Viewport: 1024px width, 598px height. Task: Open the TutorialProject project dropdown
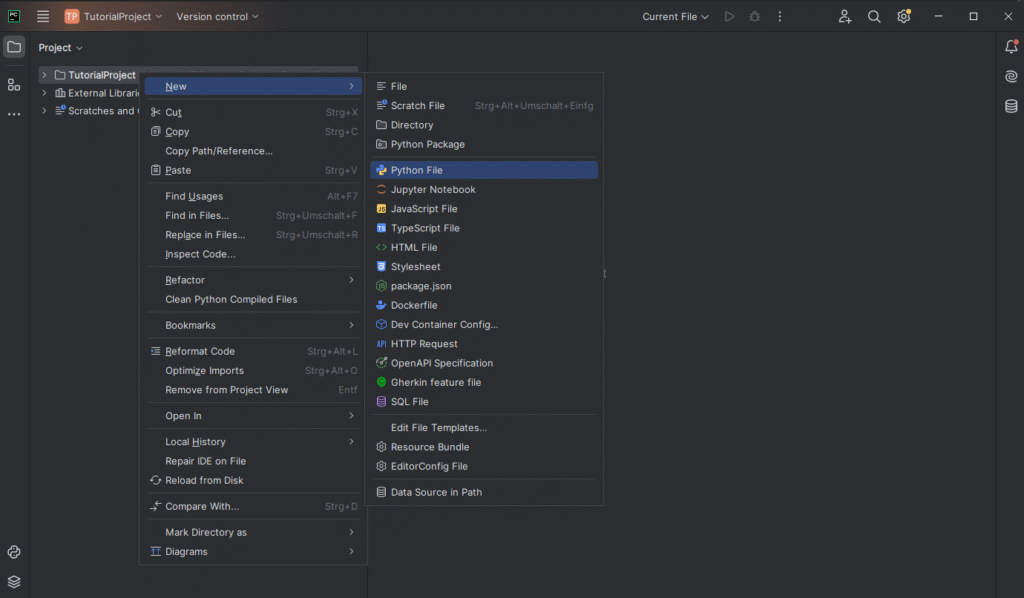[x=113, y=16]
